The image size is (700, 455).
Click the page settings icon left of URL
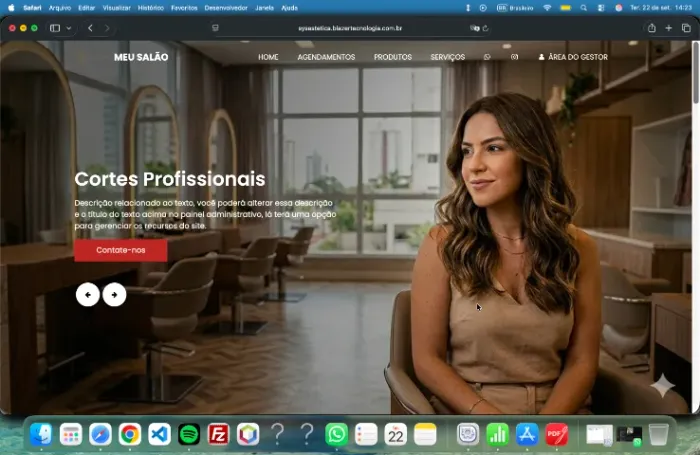coord(215,28)
